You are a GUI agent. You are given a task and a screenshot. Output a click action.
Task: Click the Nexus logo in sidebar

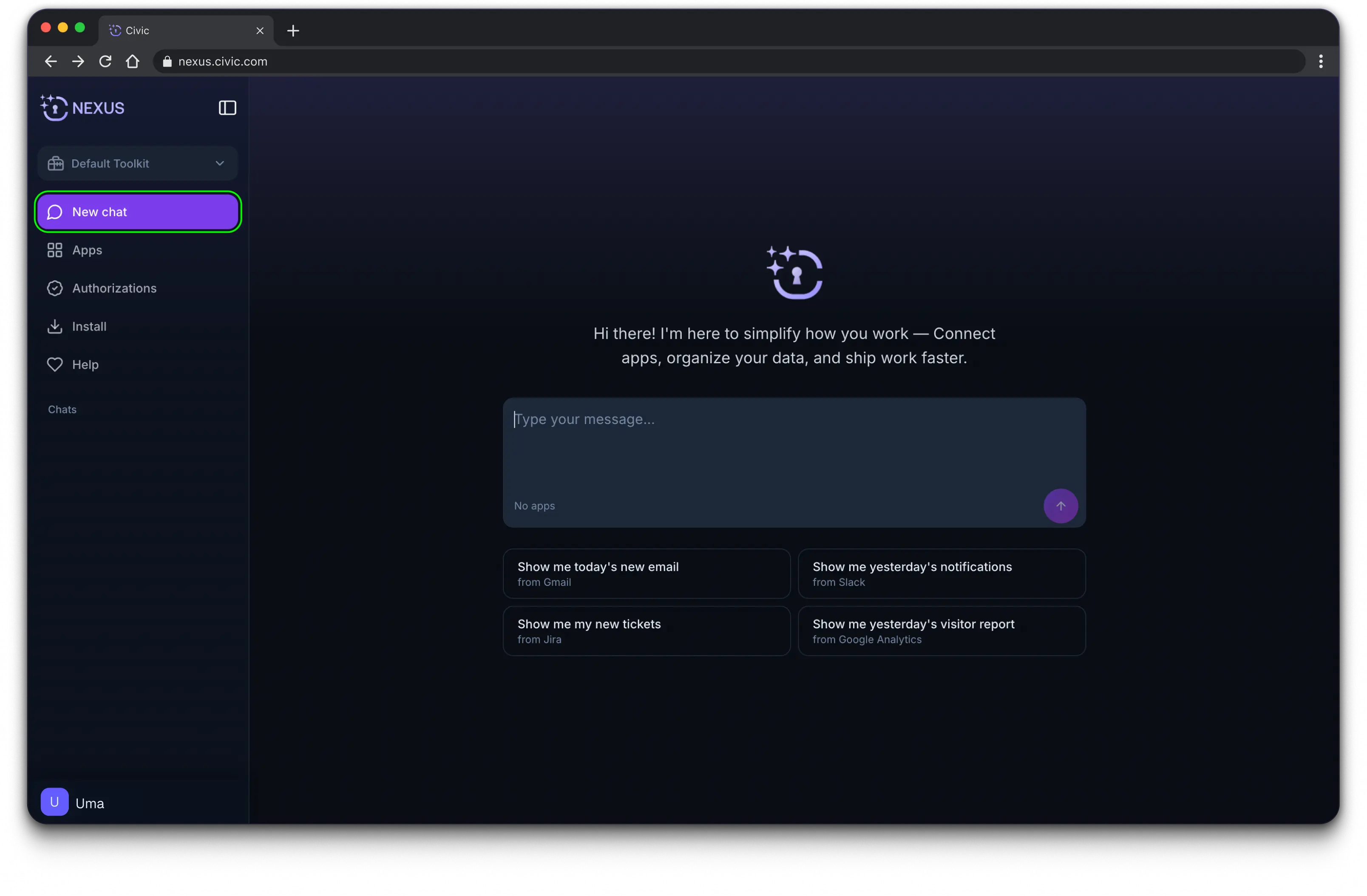click(x=83, y=108)
